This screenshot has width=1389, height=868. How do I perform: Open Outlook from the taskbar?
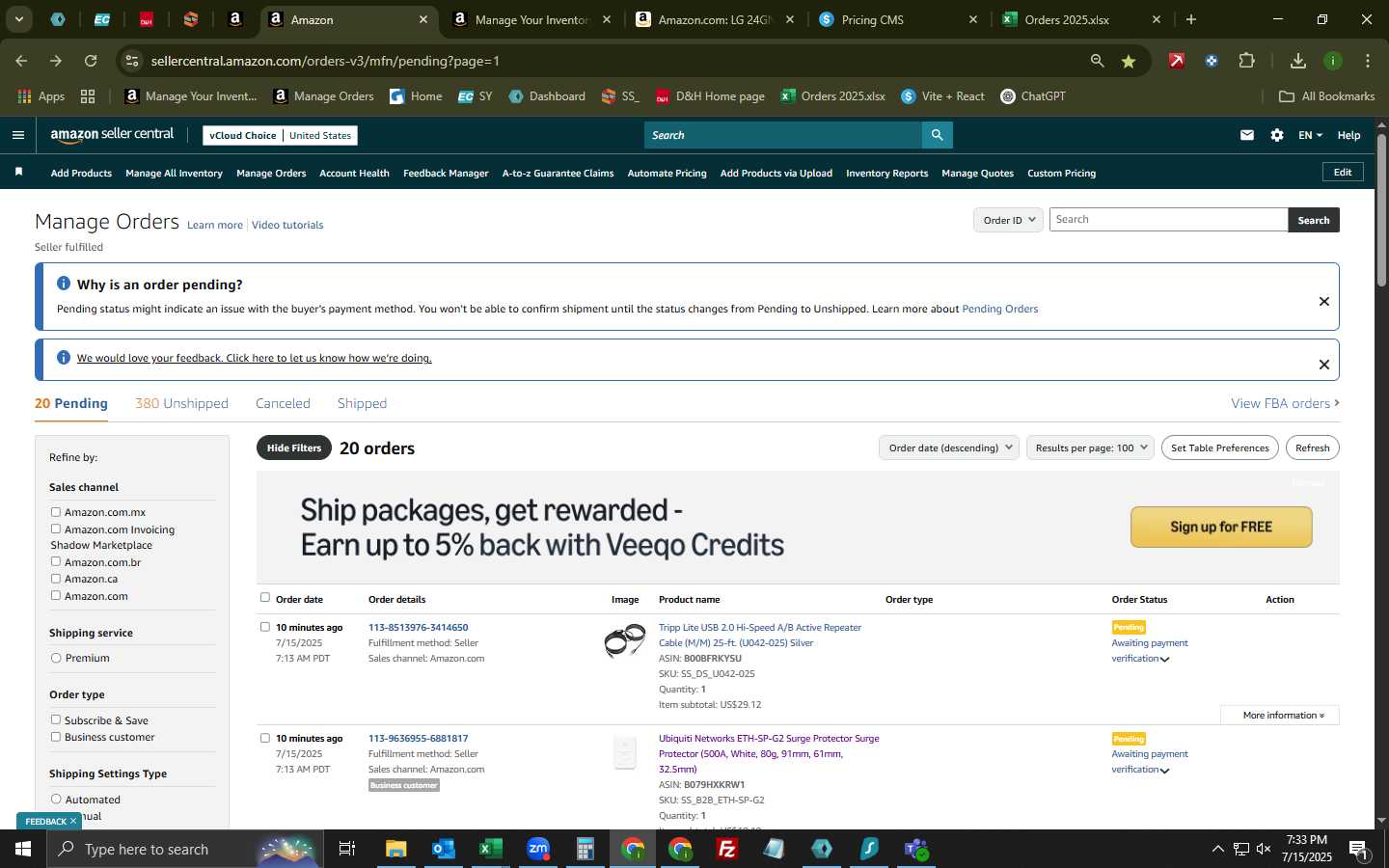444,849
